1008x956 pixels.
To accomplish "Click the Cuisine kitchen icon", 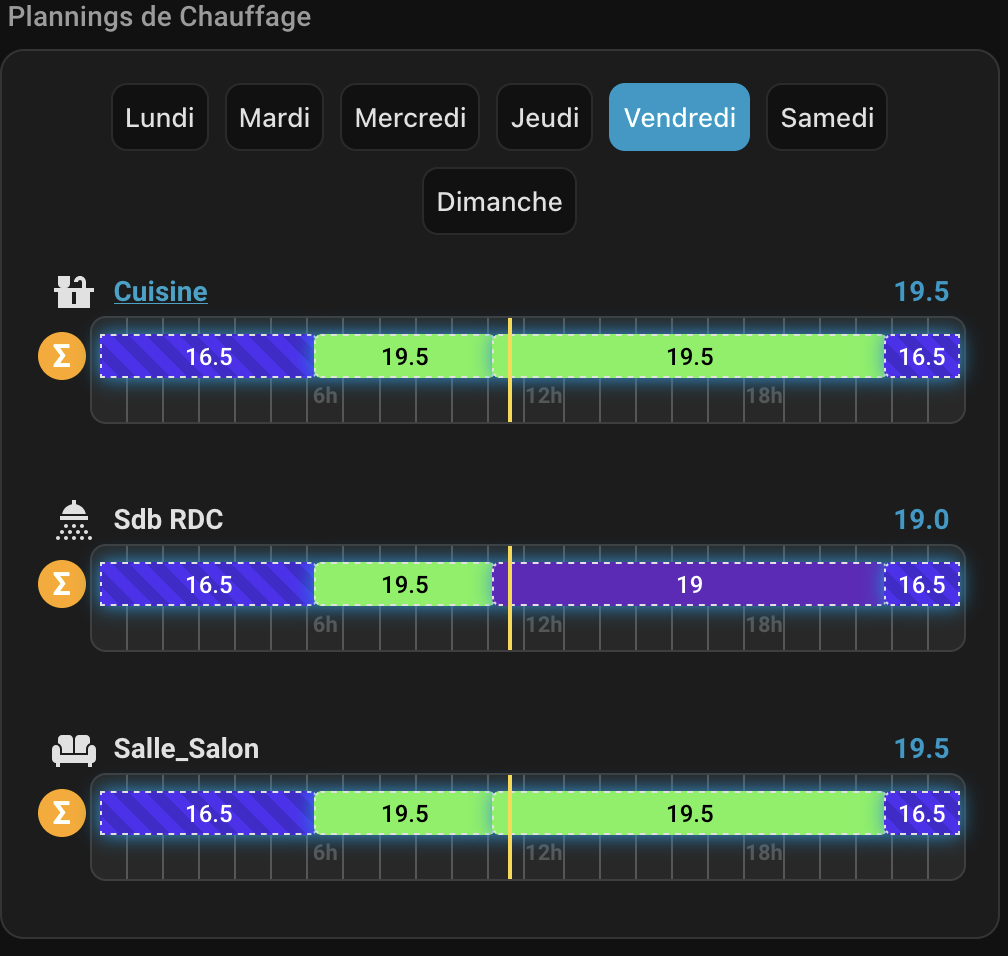I will pyautogui.click(x=73, y=292).
